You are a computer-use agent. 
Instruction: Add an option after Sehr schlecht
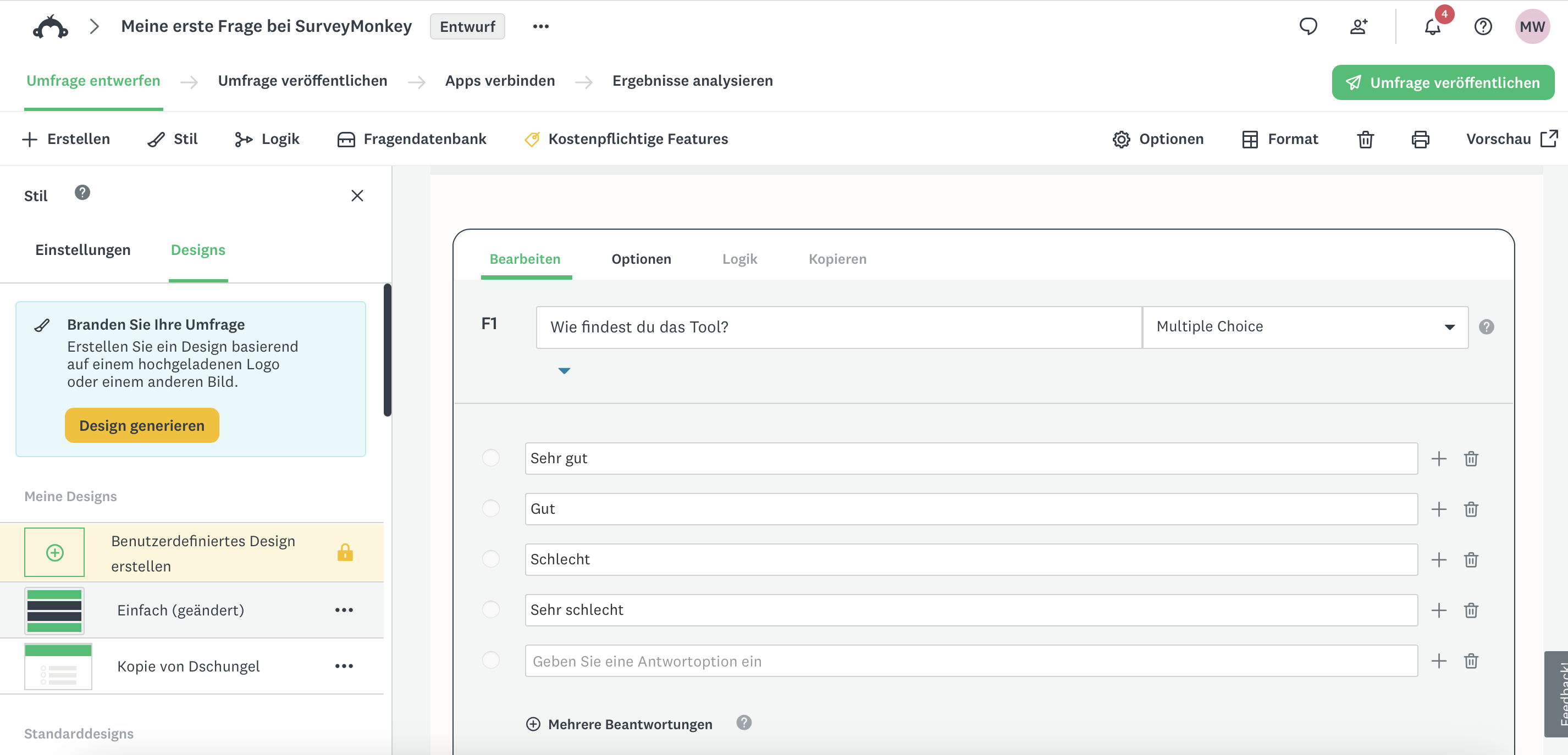coord(1439,610)
